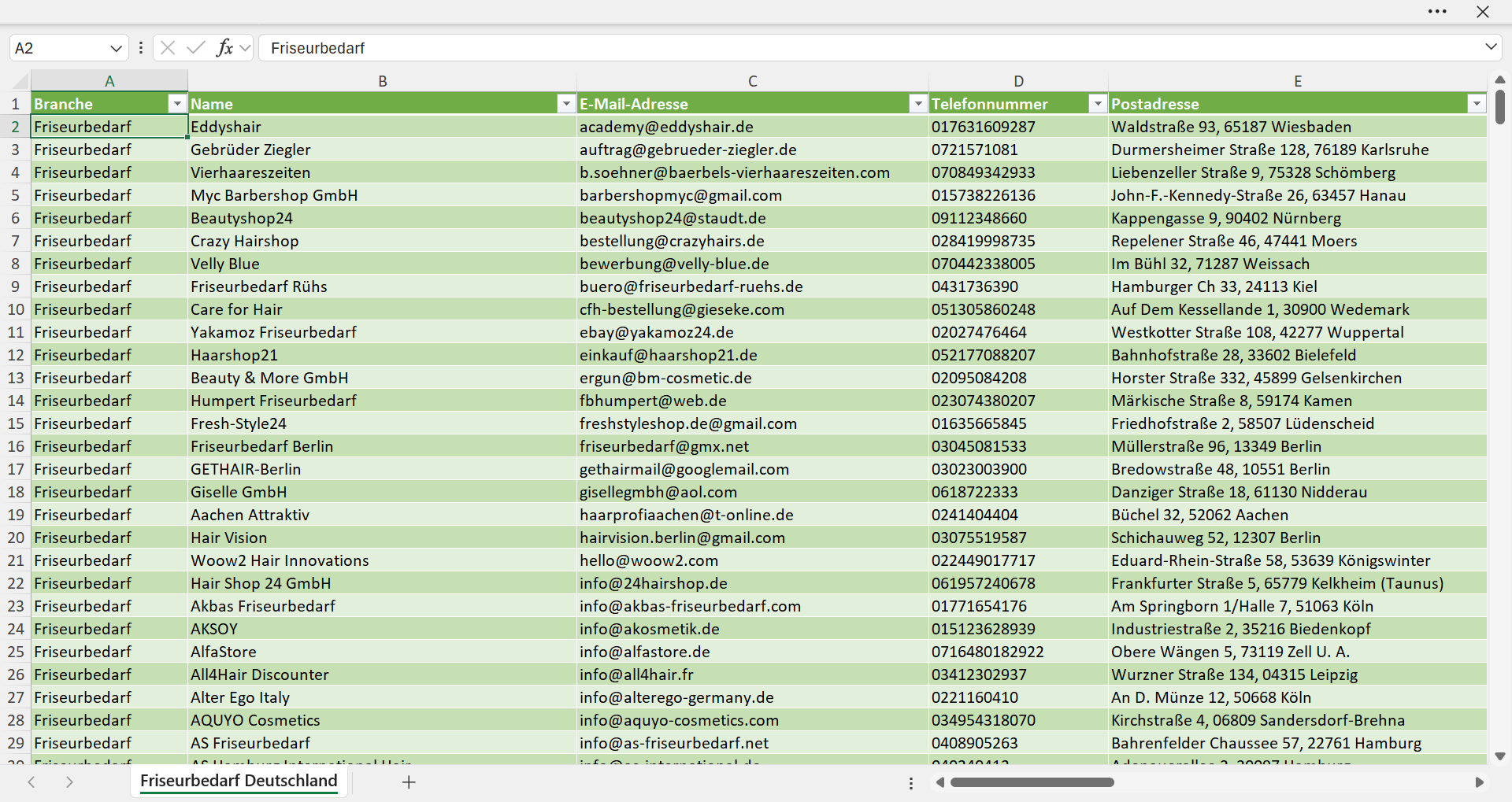Click the vertical scrollbar down arrow
1512x802 pixels.
[1500, 756]
